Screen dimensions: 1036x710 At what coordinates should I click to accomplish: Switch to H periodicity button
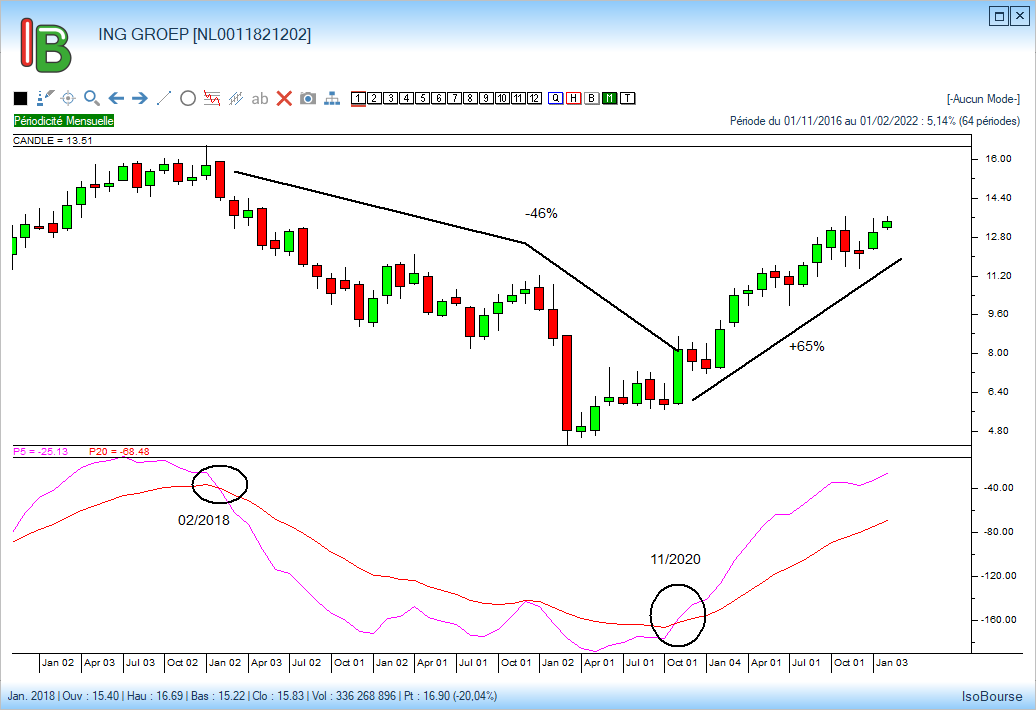pos(574,98)
